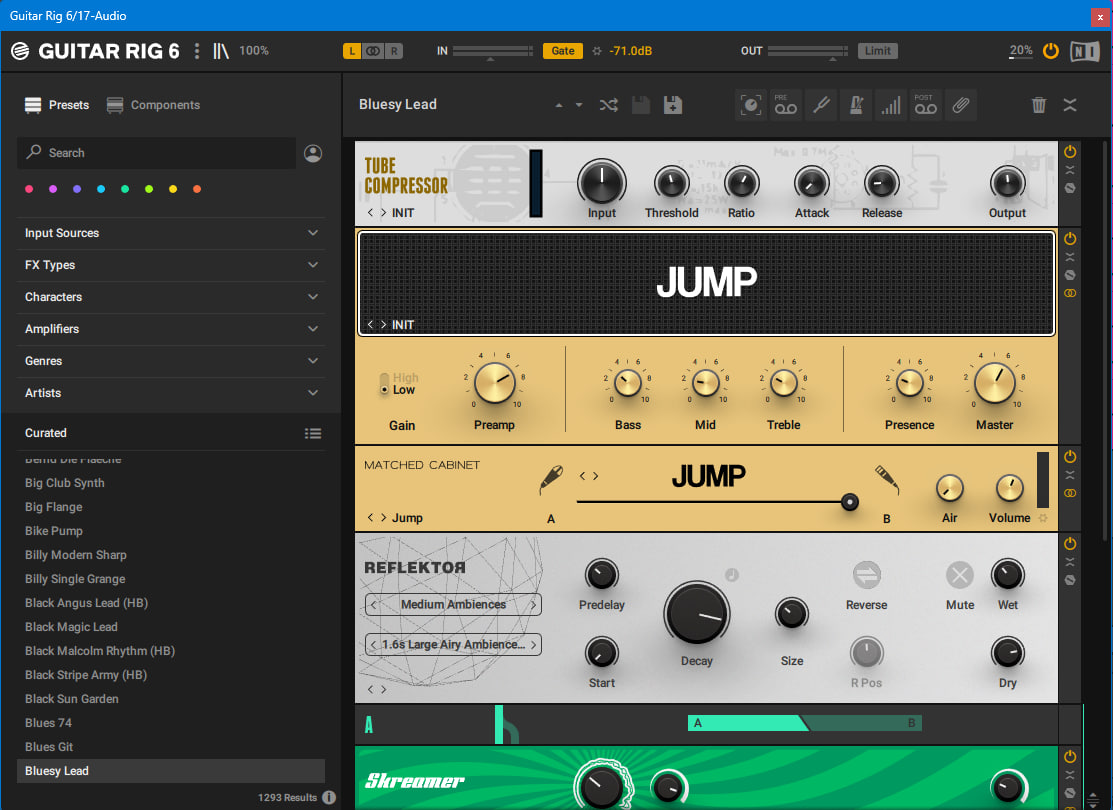Open the metronome icon
Screen dimensions: 1113x810
(856, 105)
